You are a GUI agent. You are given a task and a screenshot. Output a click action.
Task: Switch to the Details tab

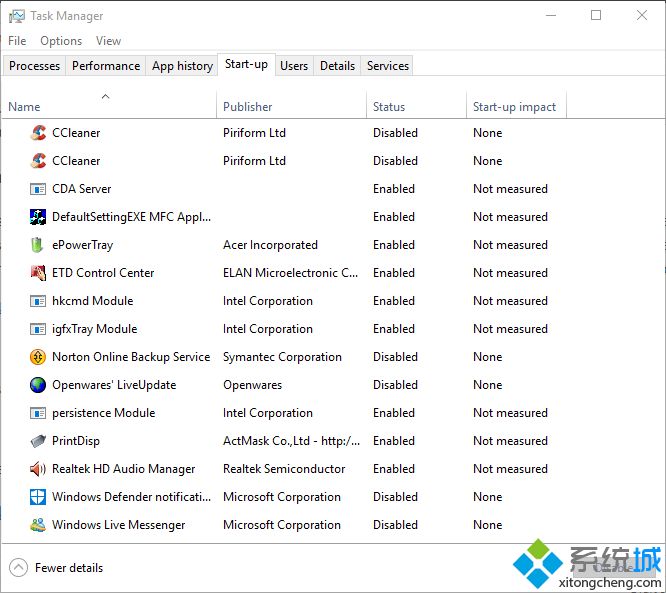click(337, 66)
